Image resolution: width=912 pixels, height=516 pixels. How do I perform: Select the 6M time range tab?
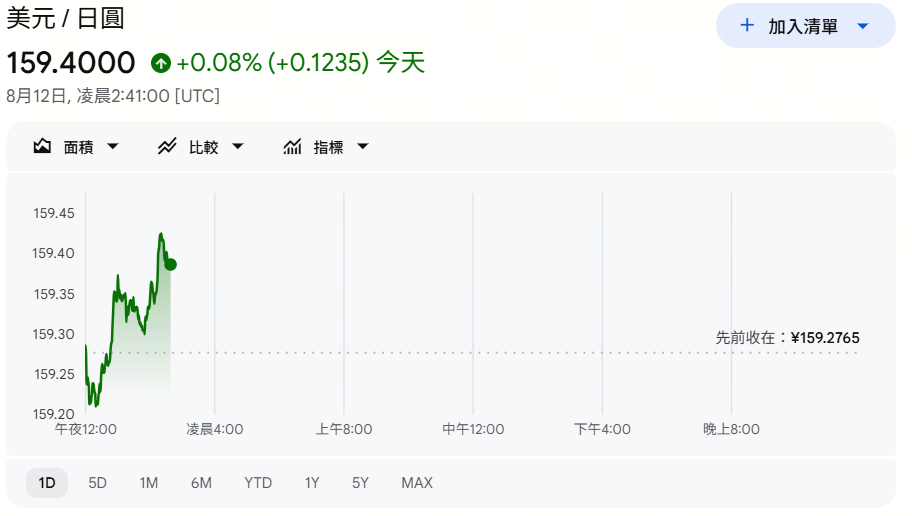click(201, 483)
